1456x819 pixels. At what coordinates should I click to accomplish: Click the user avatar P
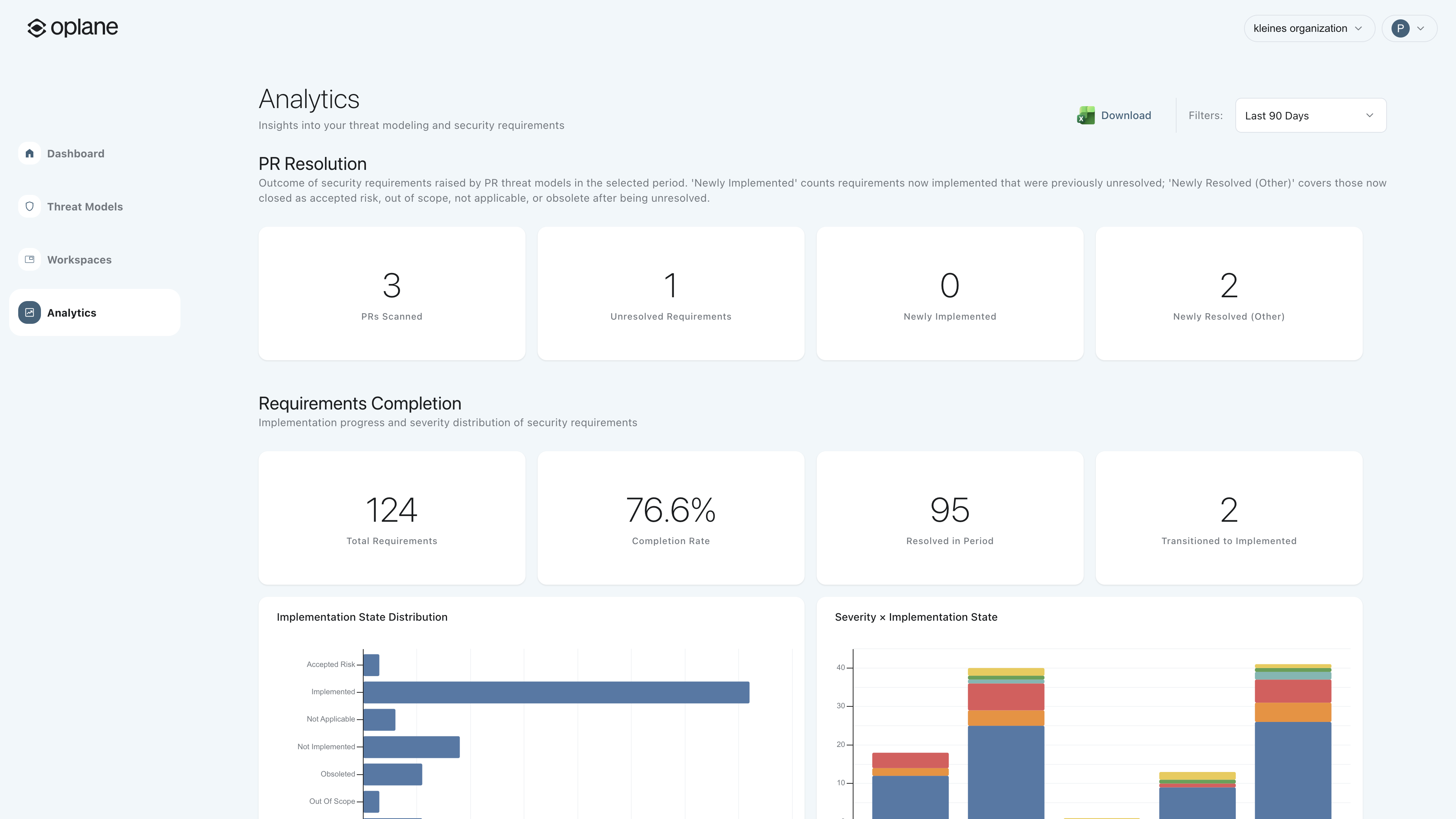(1400, 28)
